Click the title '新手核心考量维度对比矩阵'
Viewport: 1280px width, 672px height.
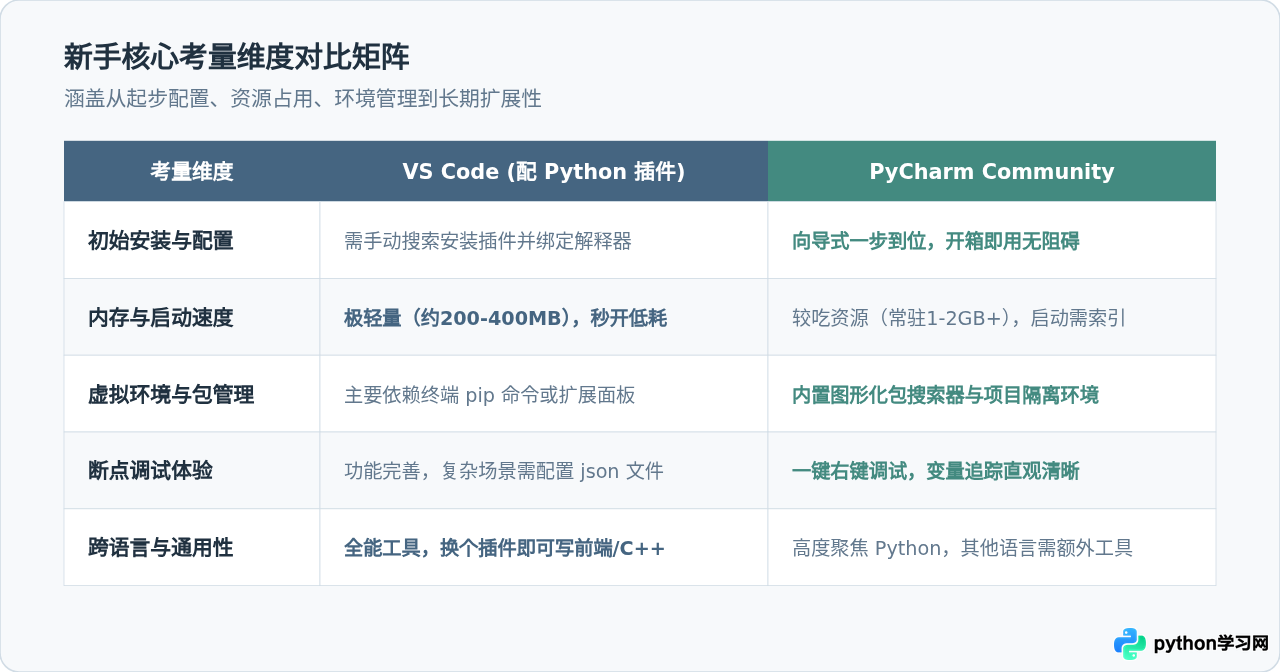(237, 57)
